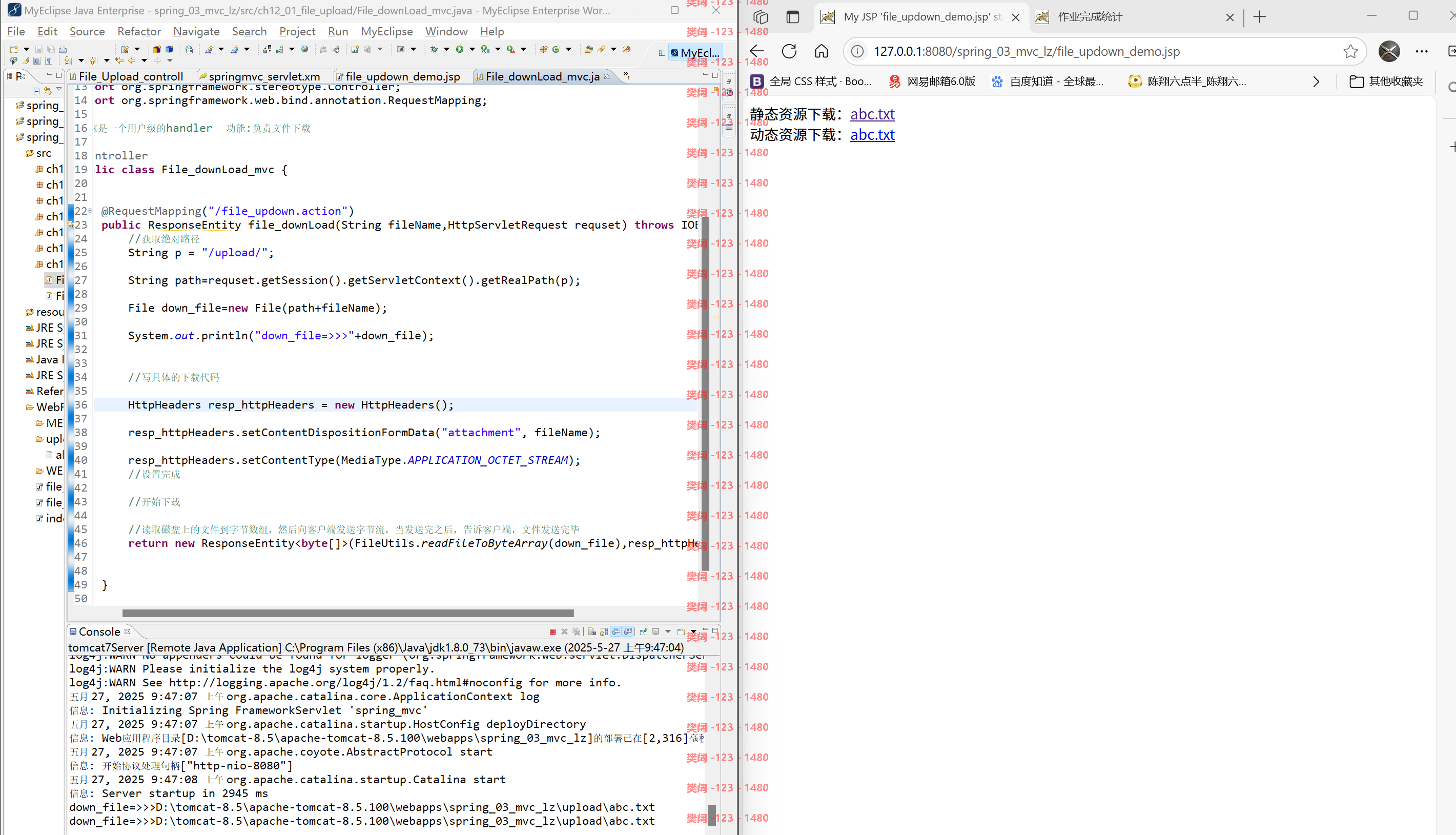Click the Print toolbar icon

pyautogui.click(x=63, y=49)
